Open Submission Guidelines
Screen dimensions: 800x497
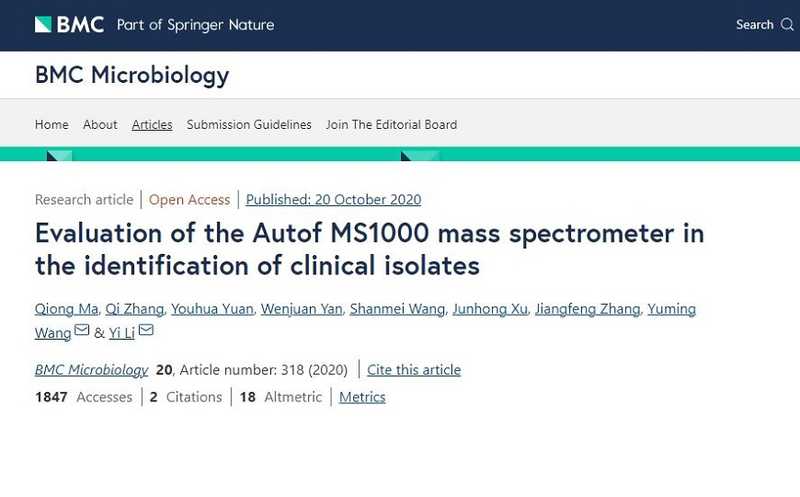pyautogui.click(x=249, y=125)
